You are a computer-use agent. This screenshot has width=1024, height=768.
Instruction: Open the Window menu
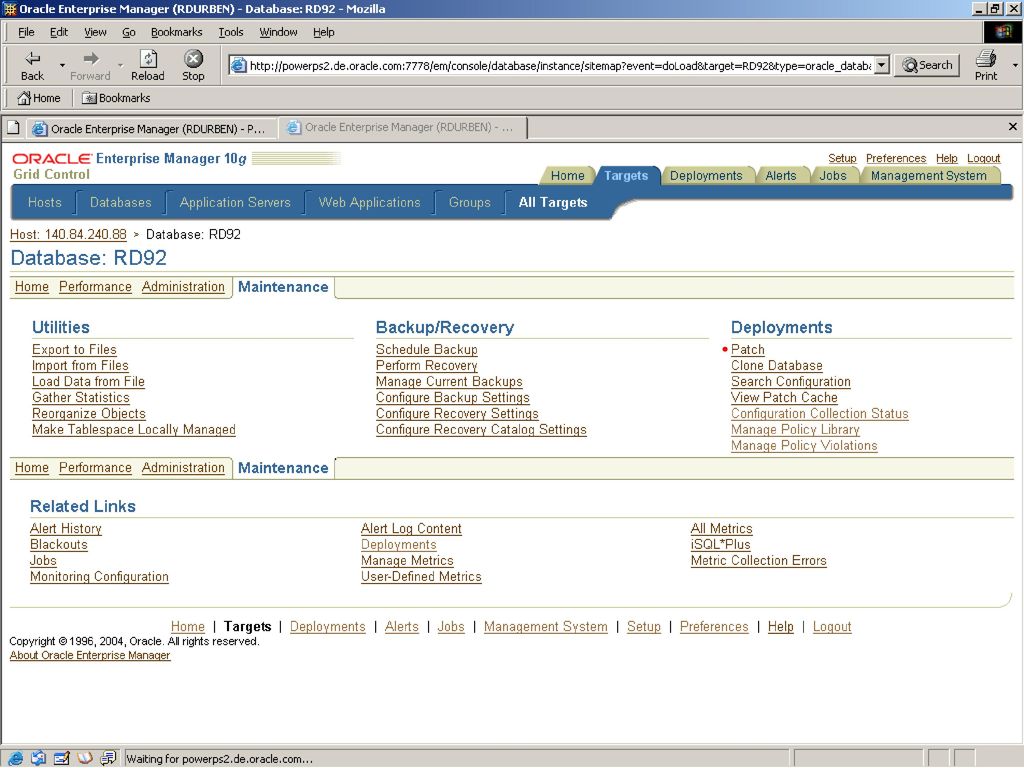click(278, 32)
